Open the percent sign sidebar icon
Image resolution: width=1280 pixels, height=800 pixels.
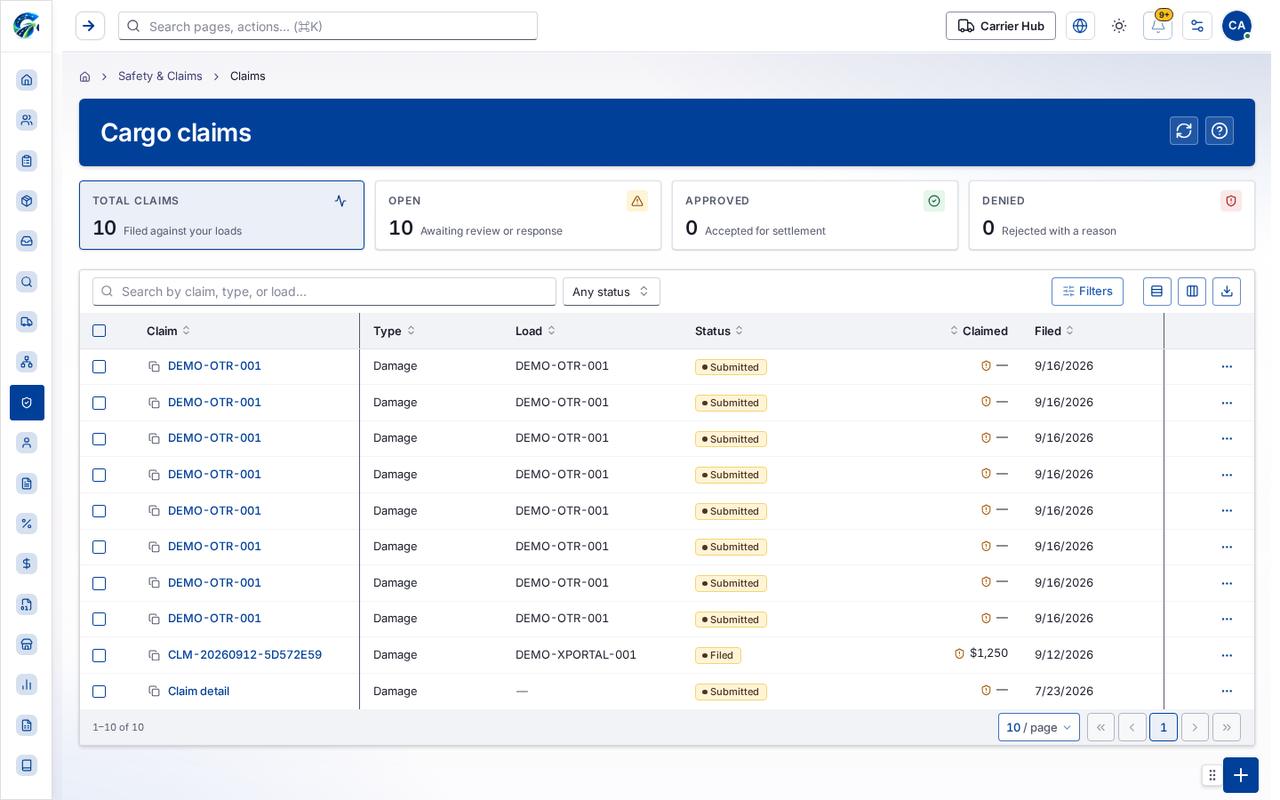tap(27, 523)
